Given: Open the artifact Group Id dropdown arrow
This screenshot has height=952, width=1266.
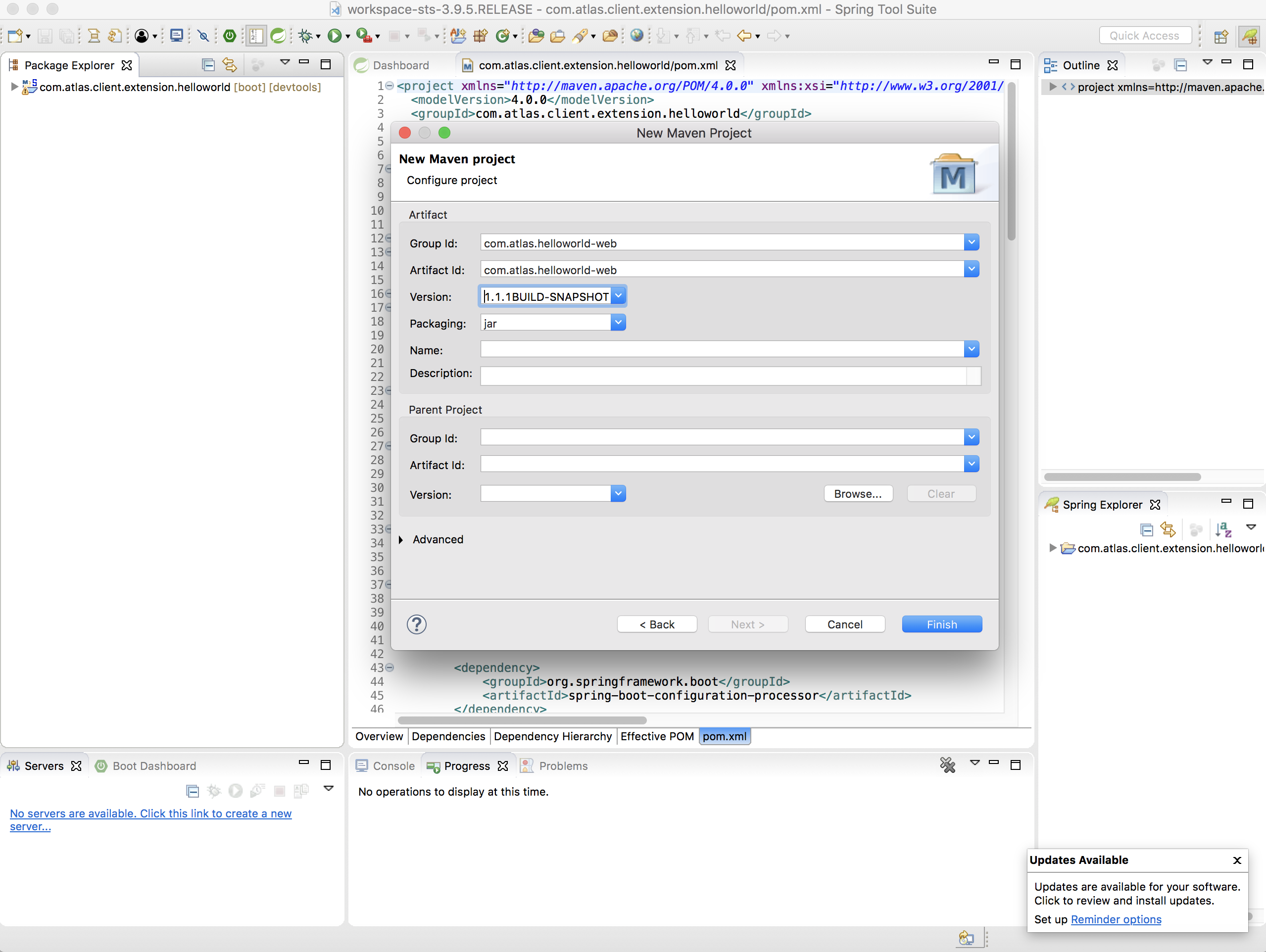Looking at the screenshot, I should [x=971, y=242].
